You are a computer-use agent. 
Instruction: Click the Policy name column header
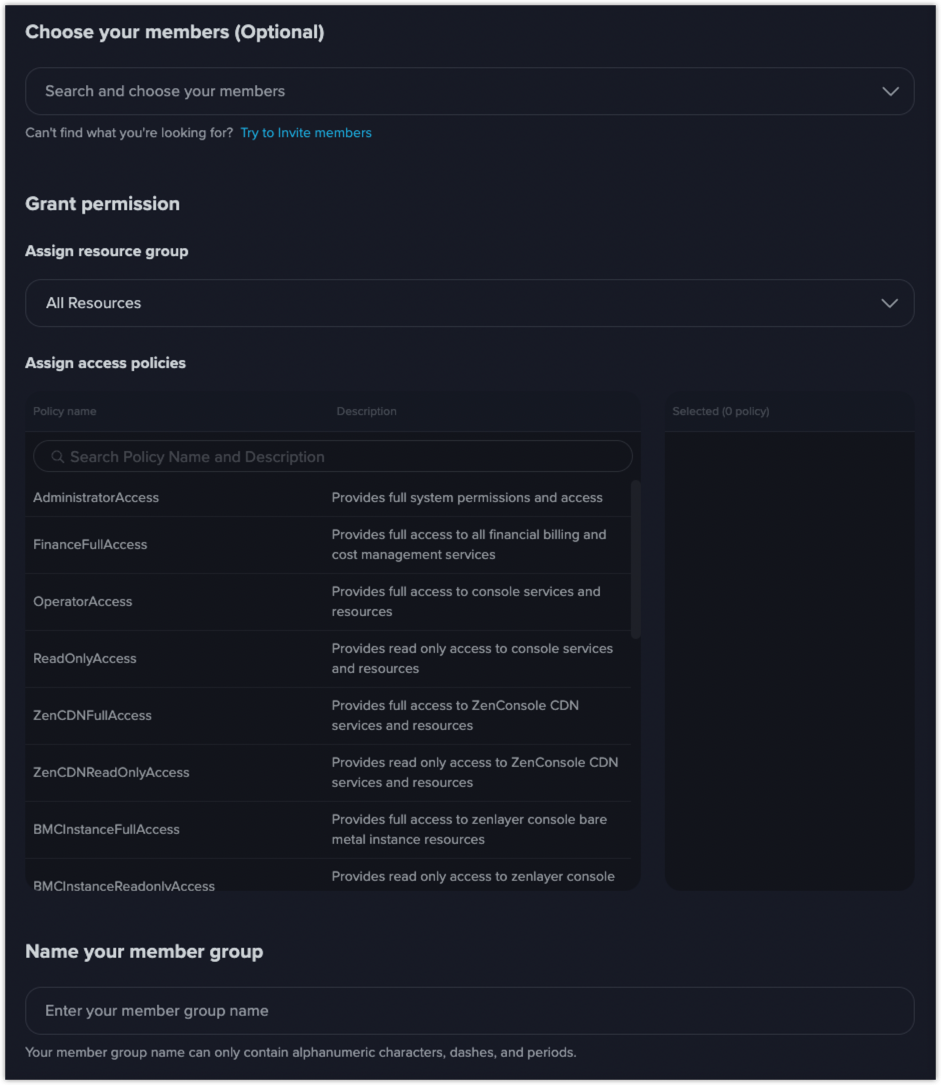coord(64,411)
